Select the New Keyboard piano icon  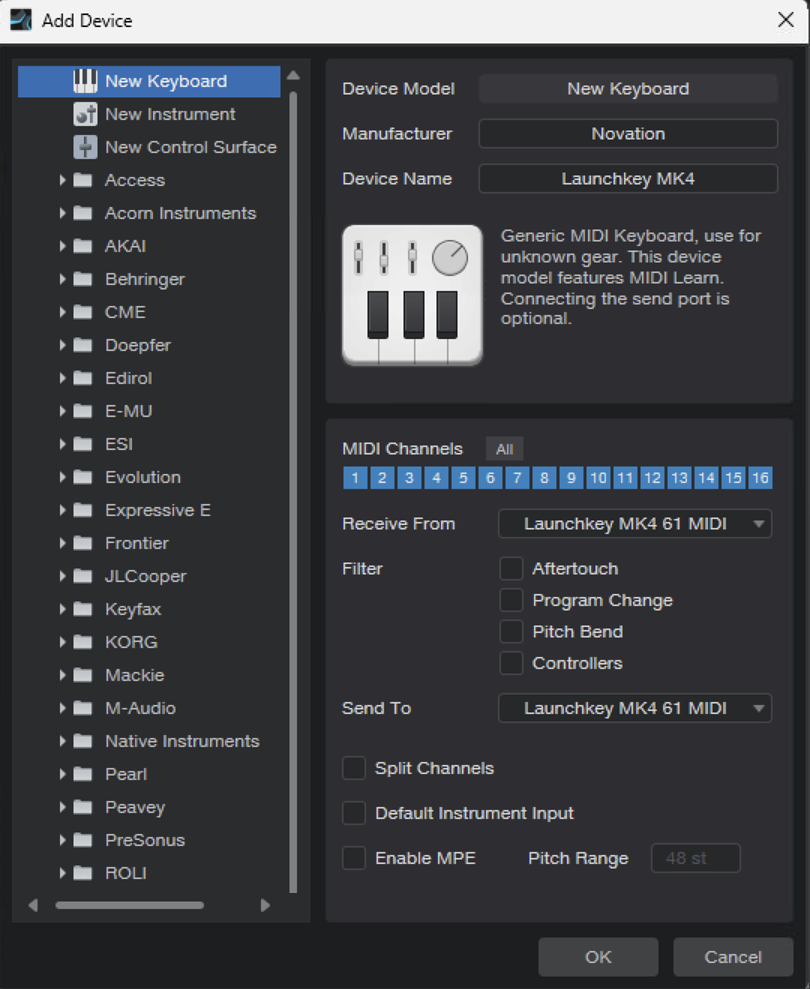(x=85, y=81)
